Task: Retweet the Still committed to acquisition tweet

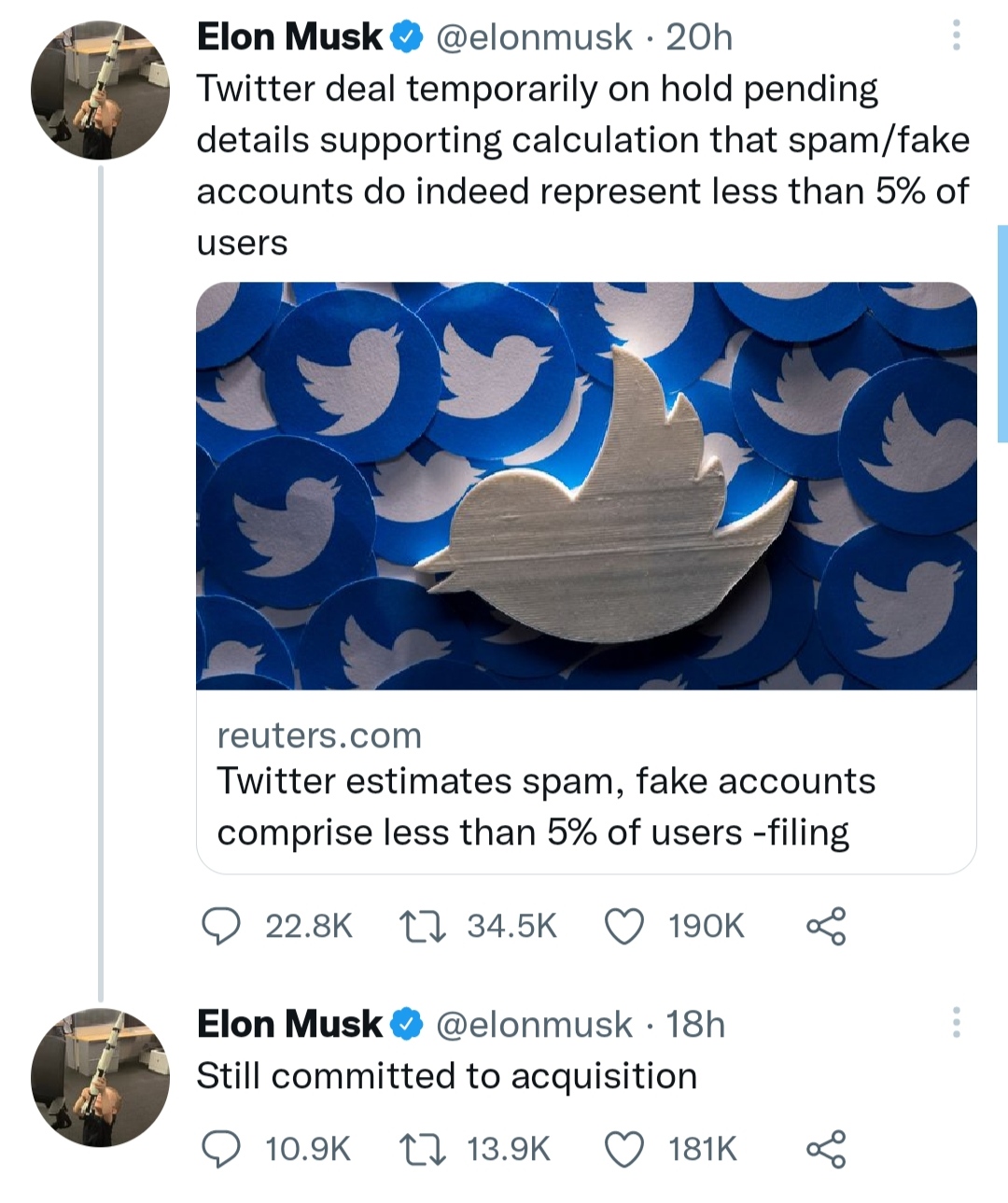Action: [423, 1149]
